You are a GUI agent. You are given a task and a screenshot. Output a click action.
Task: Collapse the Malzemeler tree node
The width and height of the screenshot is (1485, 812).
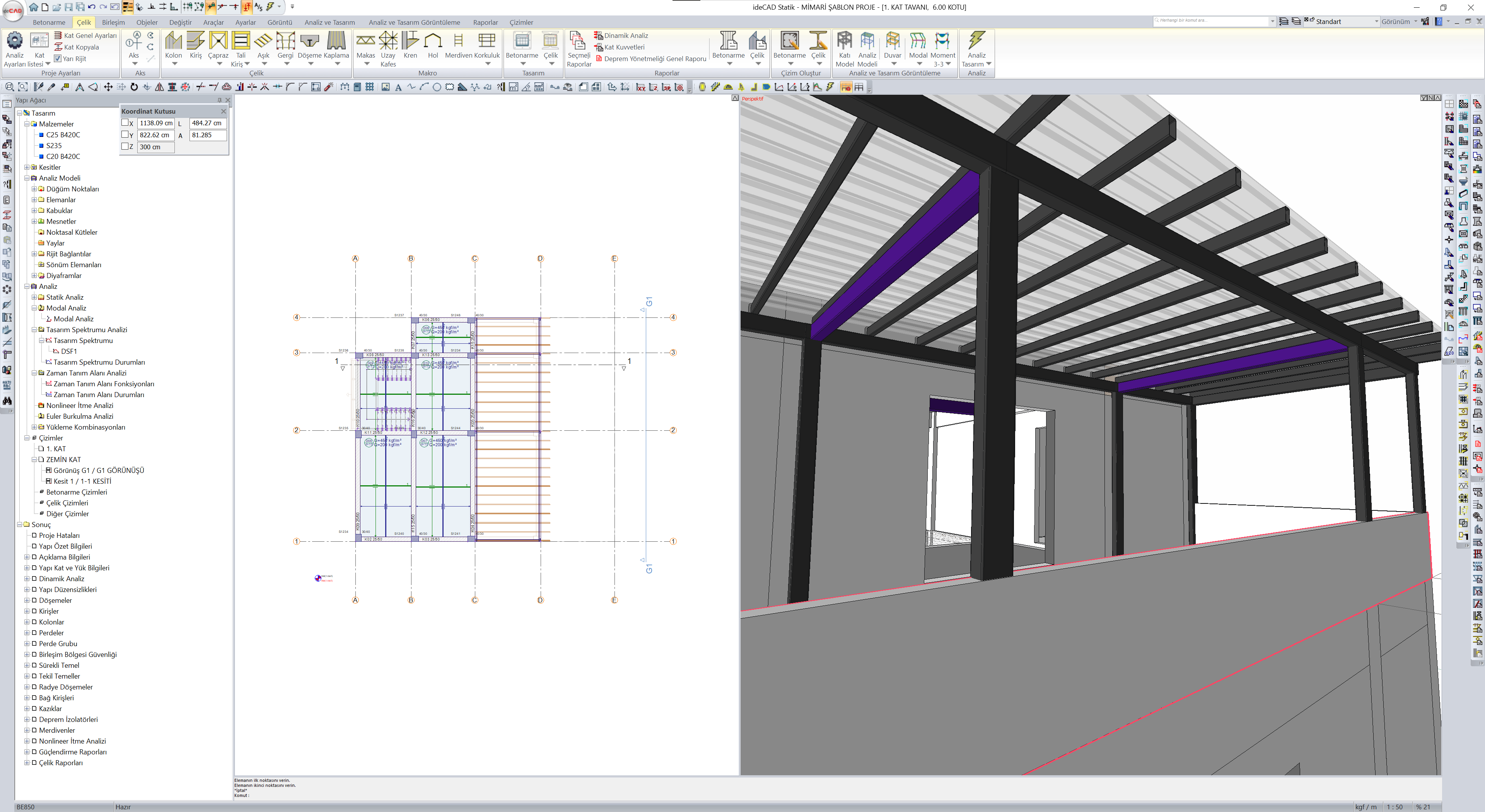pos(27,124)
